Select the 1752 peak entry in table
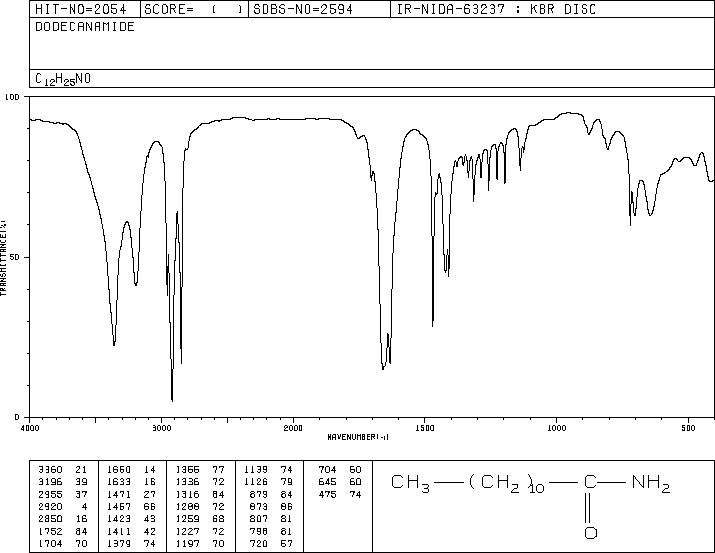The height and width of the screenshot is (553, 715). (x=62, y=532)
